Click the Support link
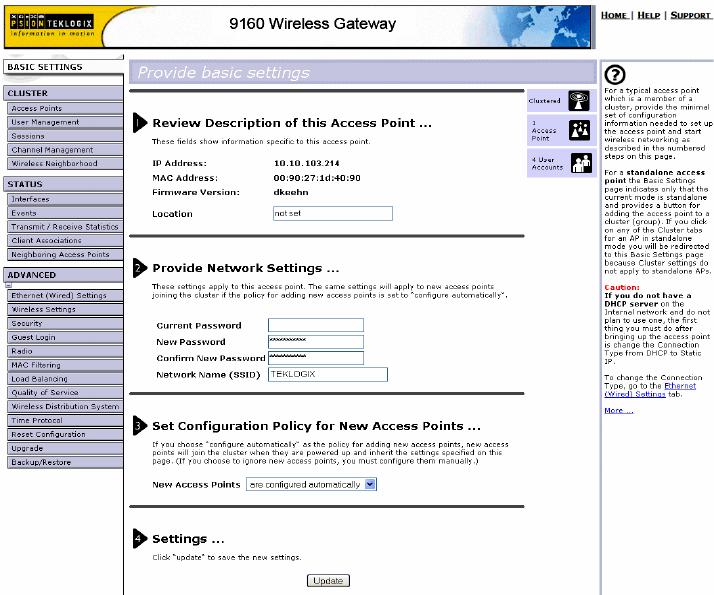Image resolution: width=714 pixels, height=595 pixels. click(x=690, y=15)
